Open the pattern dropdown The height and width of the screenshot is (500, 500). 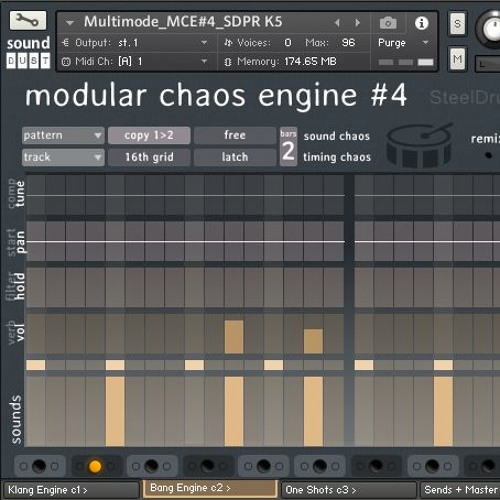coord(63,135)
